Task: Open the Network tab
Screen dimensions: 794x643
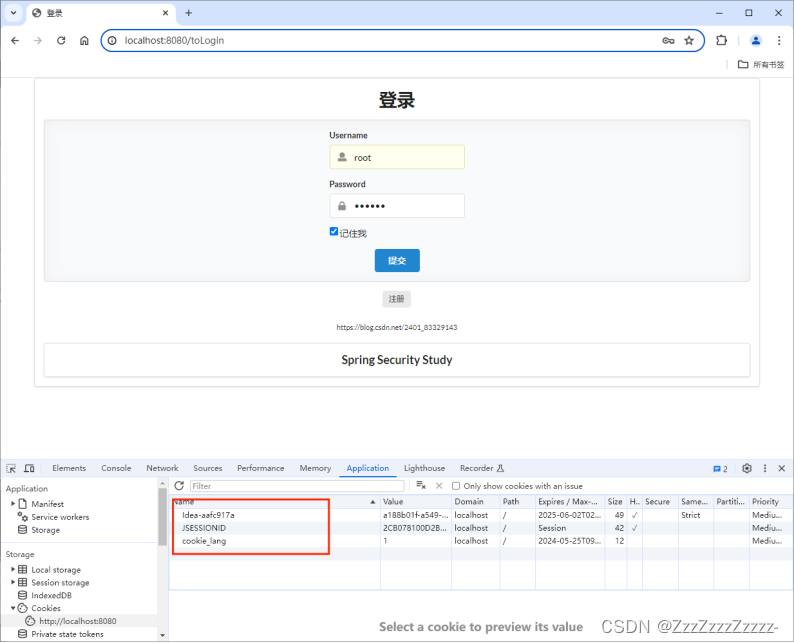Action: click(162, 468)
